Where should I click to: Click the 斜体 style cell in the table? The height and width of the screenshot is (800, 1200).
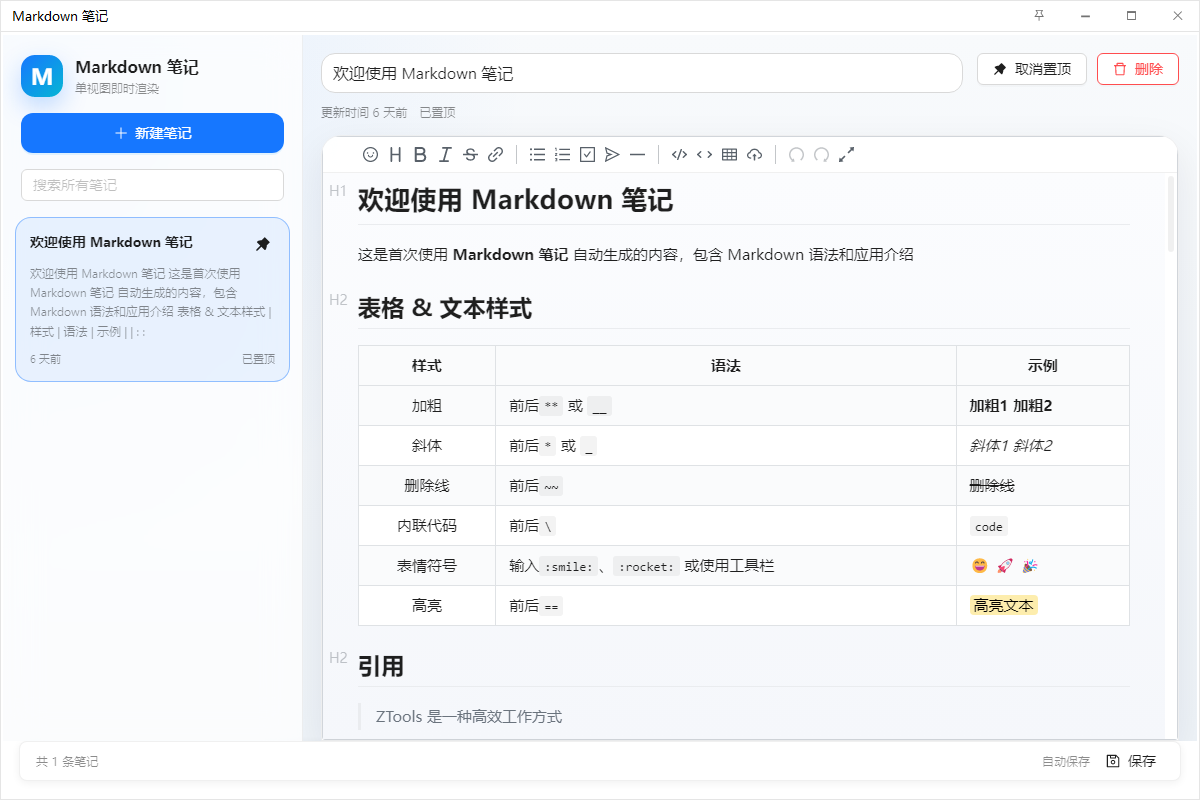coord(427,446)
